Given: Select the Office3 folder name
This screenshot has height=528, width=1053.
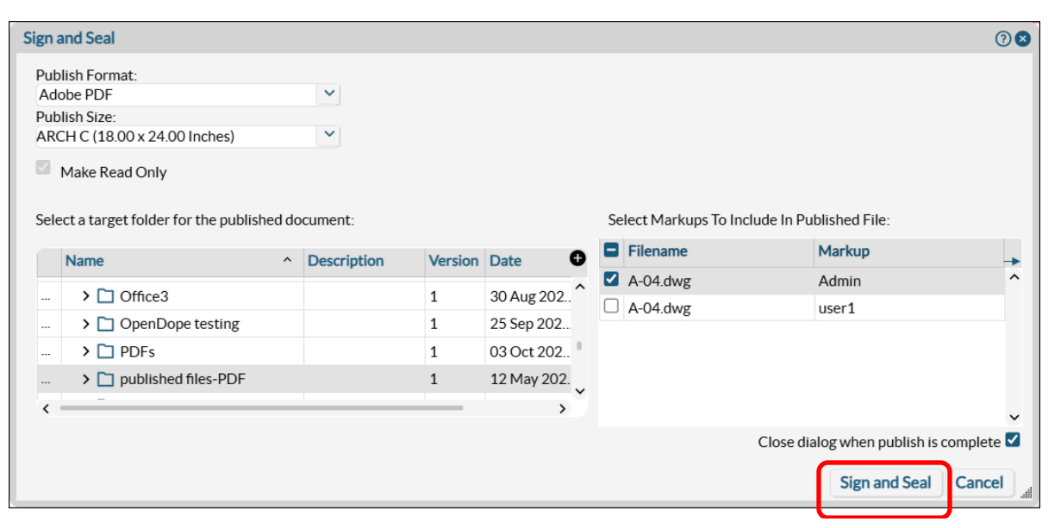Looking at the screenshot, I should point(144,296).
